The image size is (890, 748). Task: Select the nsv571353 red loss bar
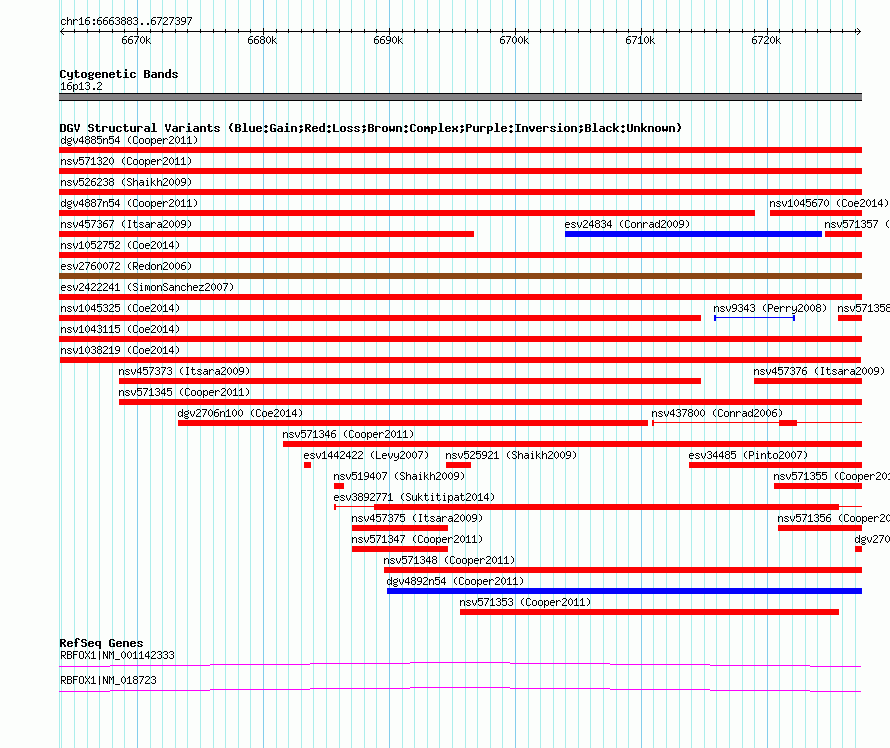pyautogui.click(x=649, y=612)
